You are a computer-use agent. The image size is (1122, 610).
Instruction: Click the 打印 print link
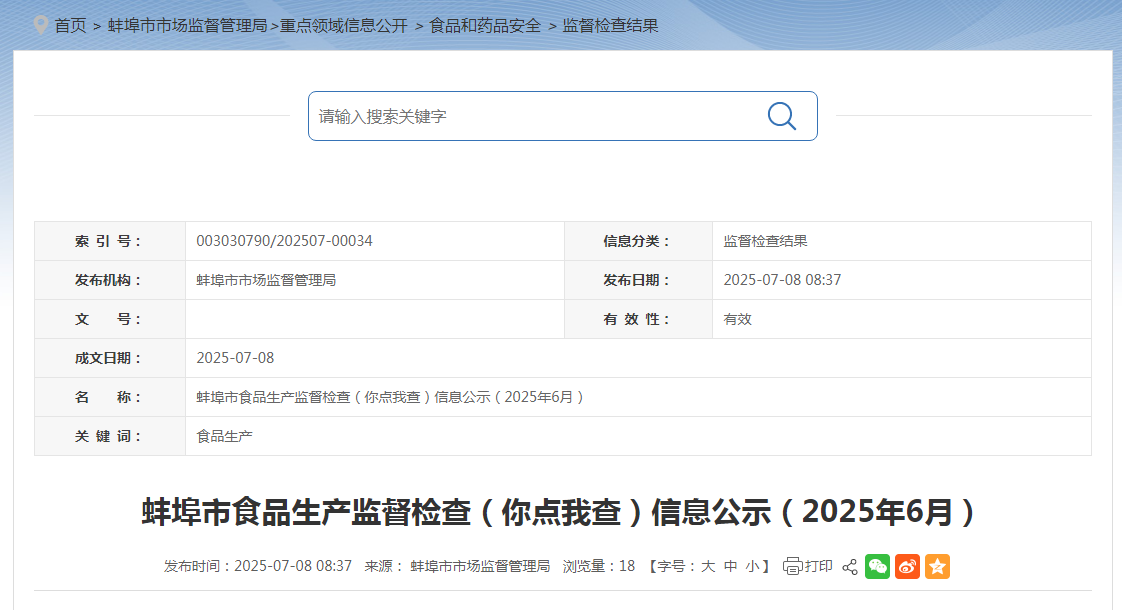click(x=818, y=566)
